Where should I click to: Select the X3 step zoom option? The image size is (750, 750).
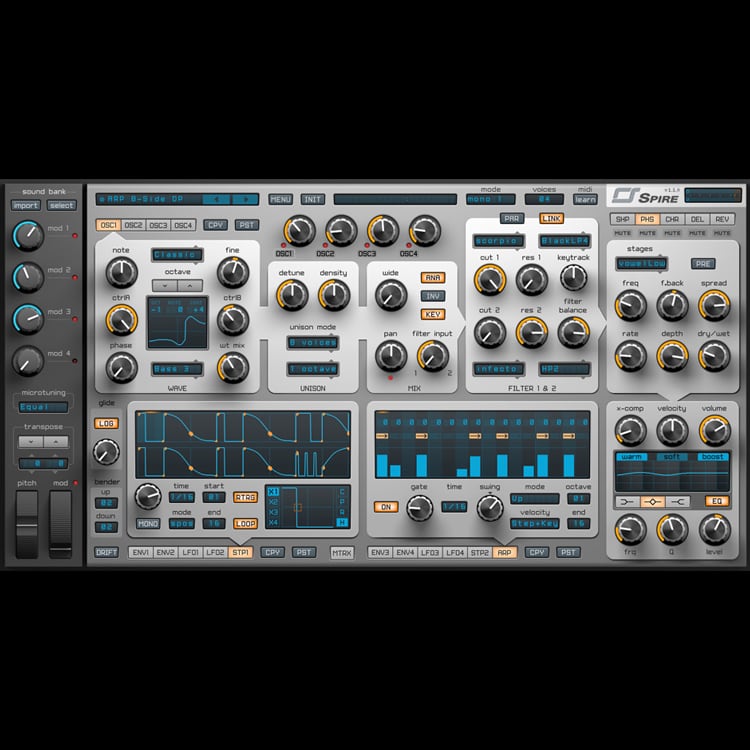[x=273, y=512]
